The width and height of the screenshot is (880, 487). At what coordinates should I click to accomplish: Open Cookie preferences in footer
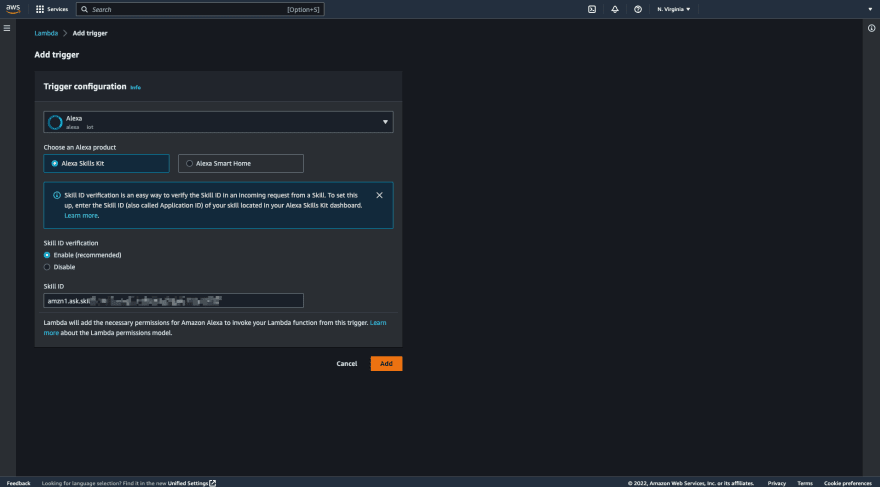(847, 483)
